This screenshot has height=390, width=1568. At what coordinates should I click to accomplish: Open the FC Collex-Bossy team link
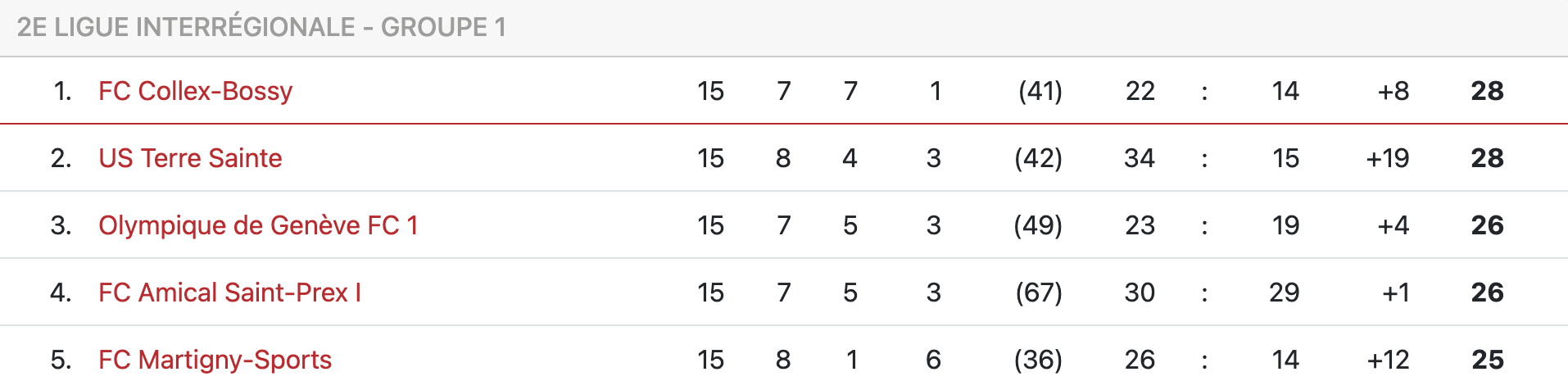[195, 91]
